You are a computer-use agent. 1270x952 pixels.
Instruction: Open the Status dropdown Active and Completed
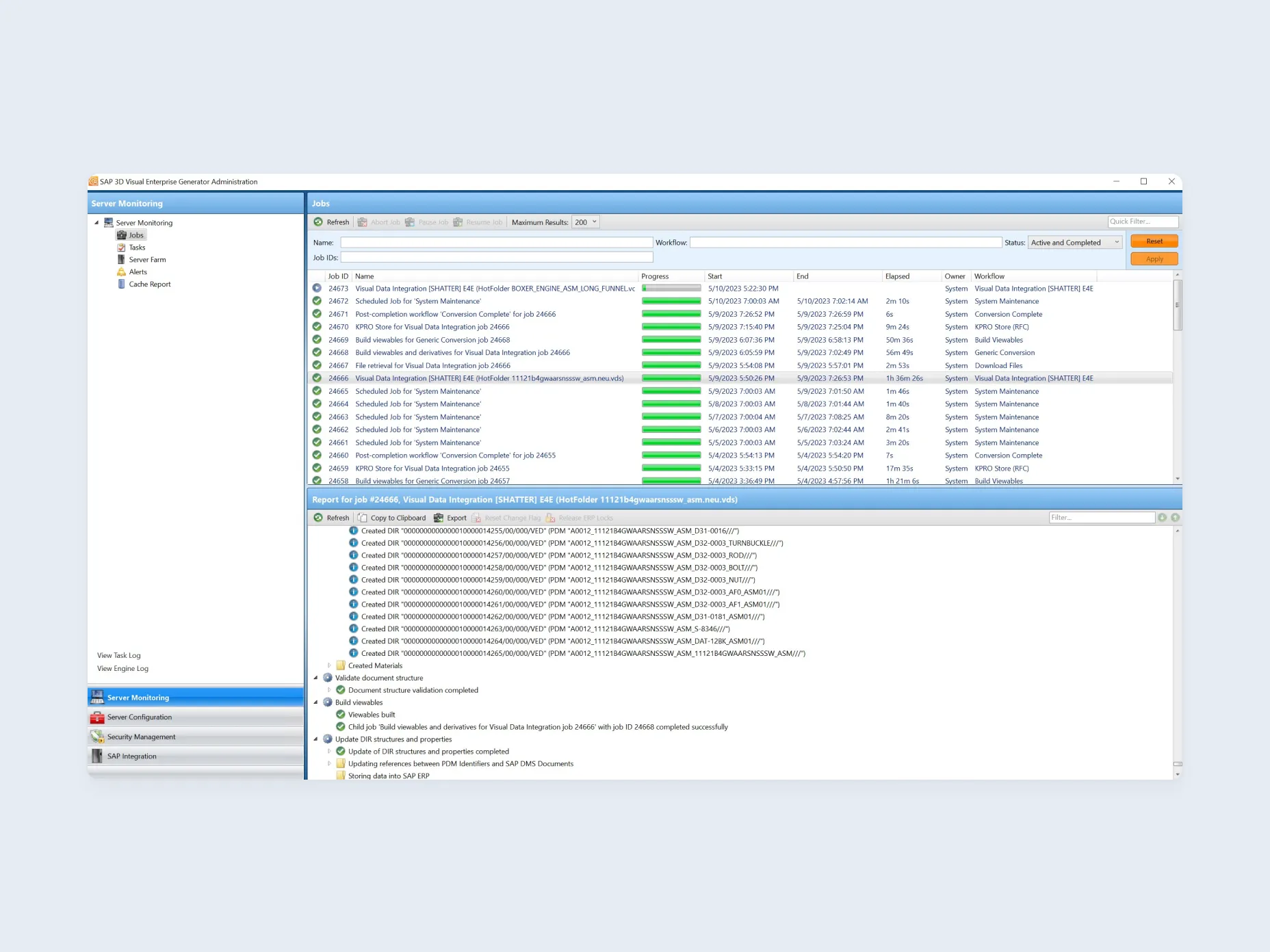[x=1075, y=243]
